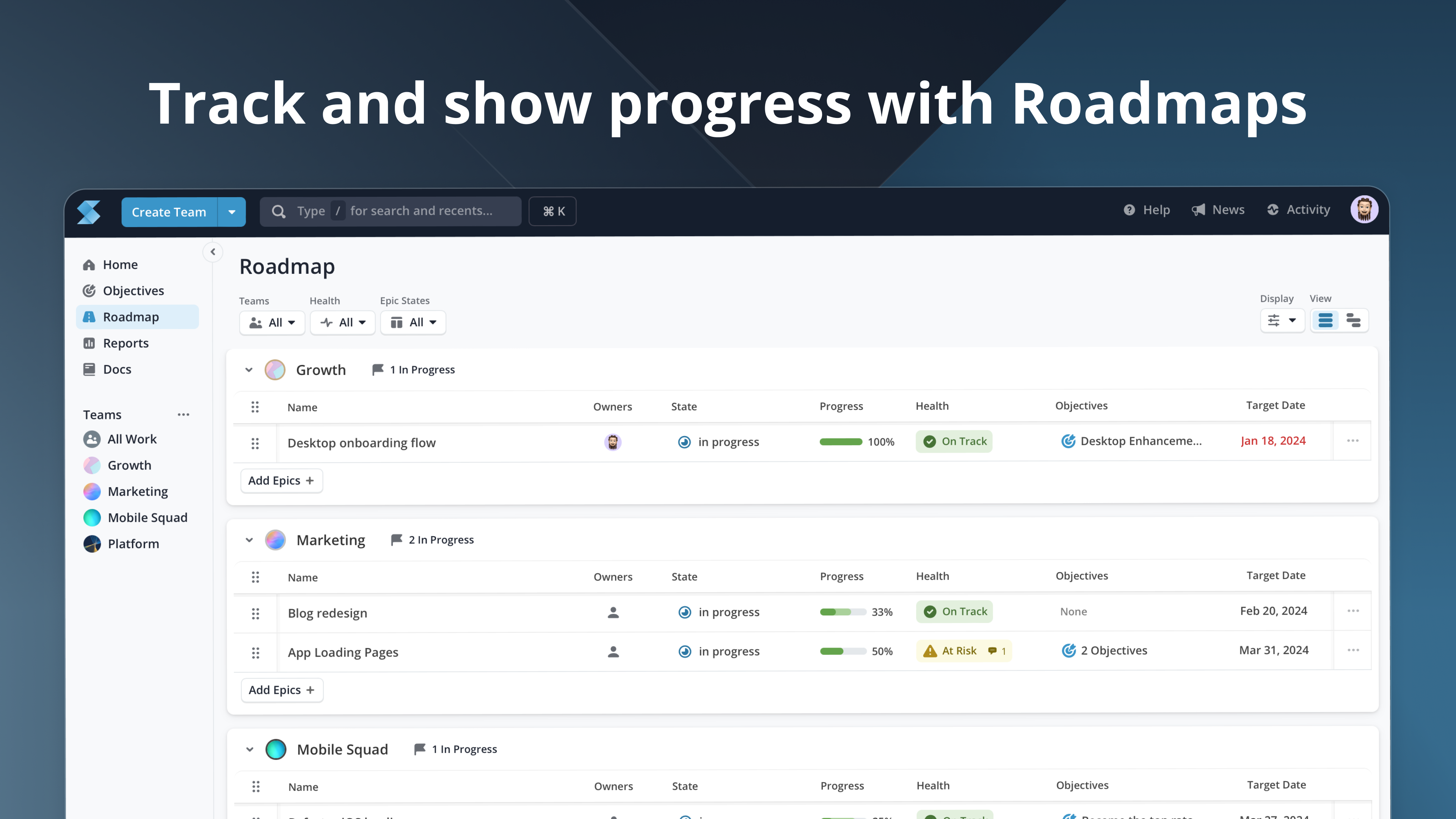Screen dimensions: 1456x819
Task: Open more options for Desktop onboarding flow row
Action: point(1352,441)
